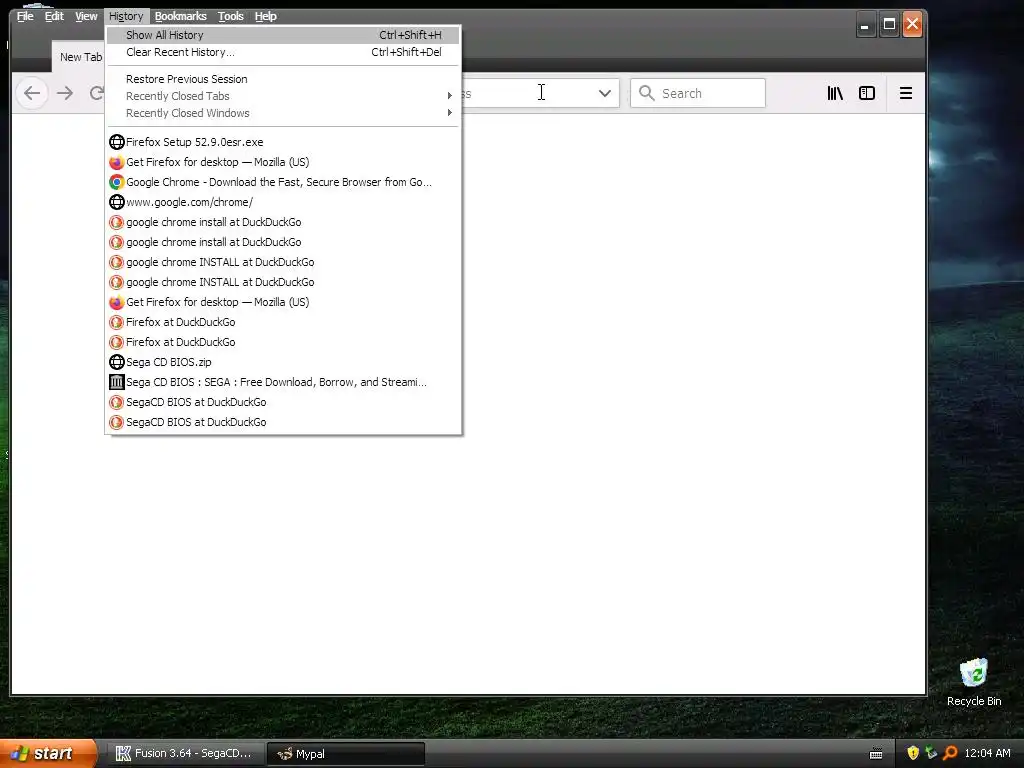Image resolution: width=1024 pixels, height=768 pixels.
Task: Select the New Tab browser tab
Action: [80, 57]
